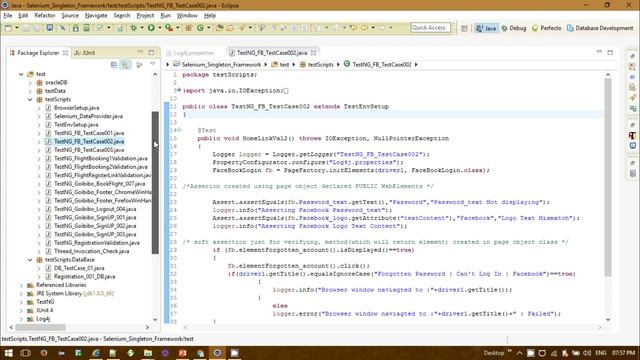Expand the testData package
640x360 pixels.
pos(30,91)
